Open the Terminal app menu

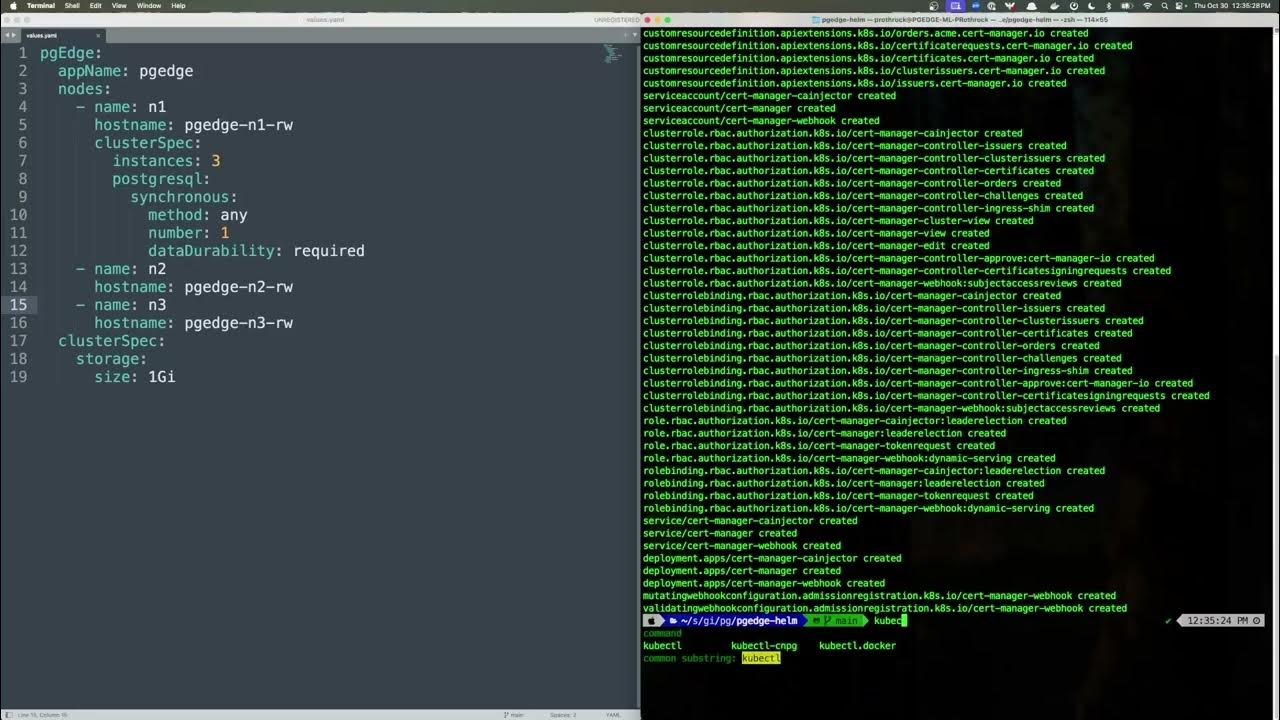pyautogui.click(x=40, y=5)
